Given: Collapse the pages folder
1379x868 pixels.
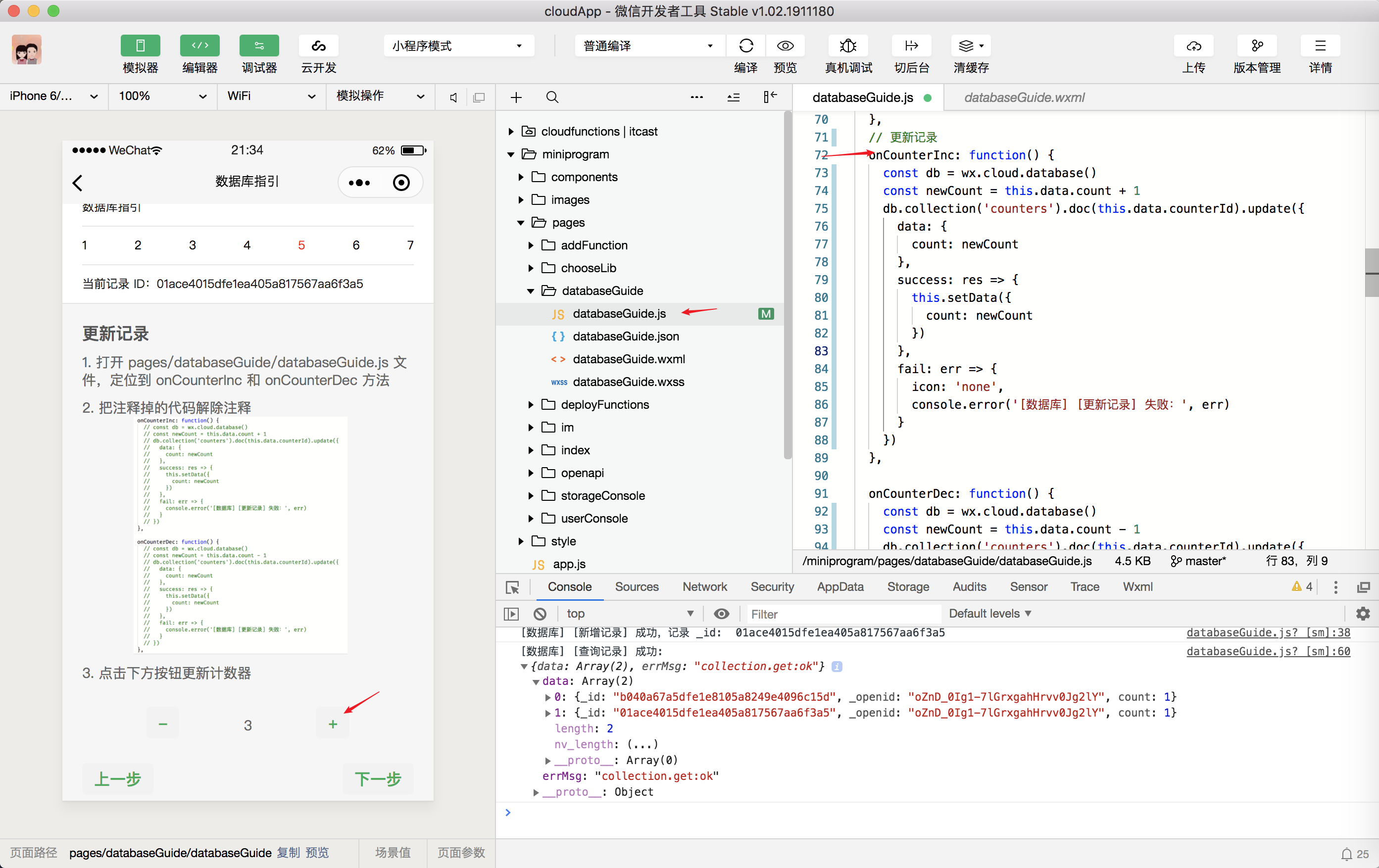Looking at the screenshot, I should click(x=521, y=223).
